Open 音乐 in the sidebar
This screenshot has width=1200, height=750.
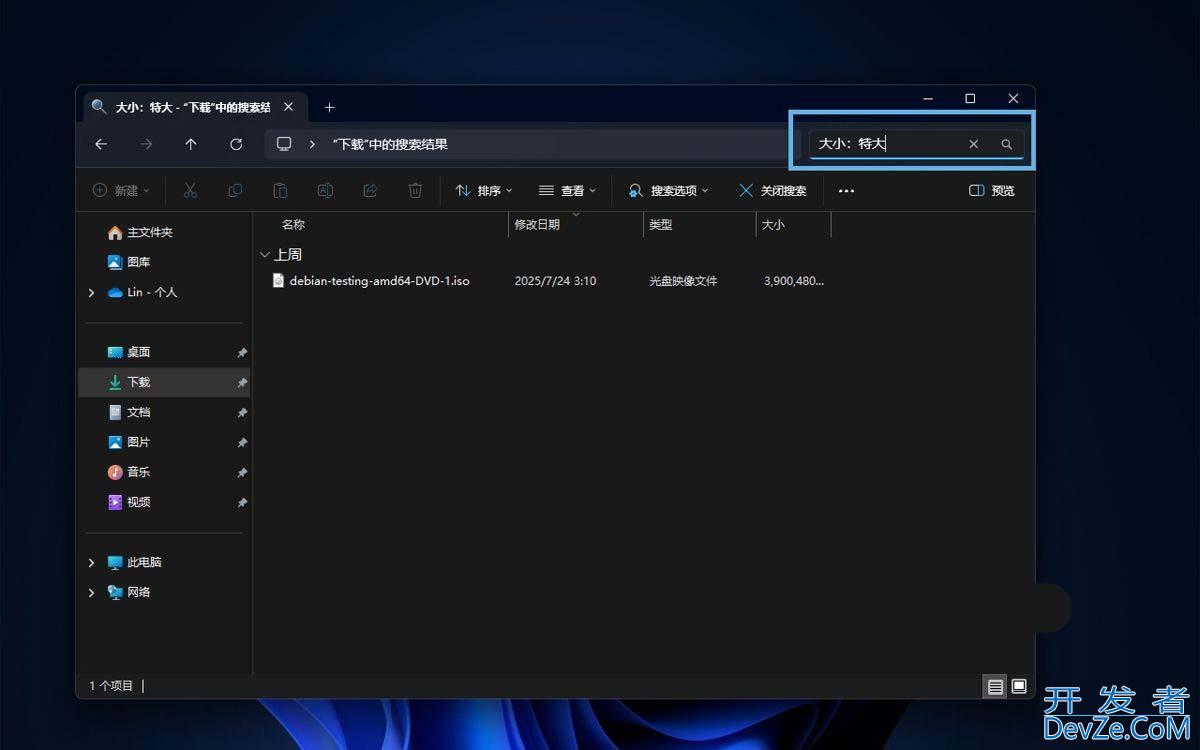click(x=139, y=472)
